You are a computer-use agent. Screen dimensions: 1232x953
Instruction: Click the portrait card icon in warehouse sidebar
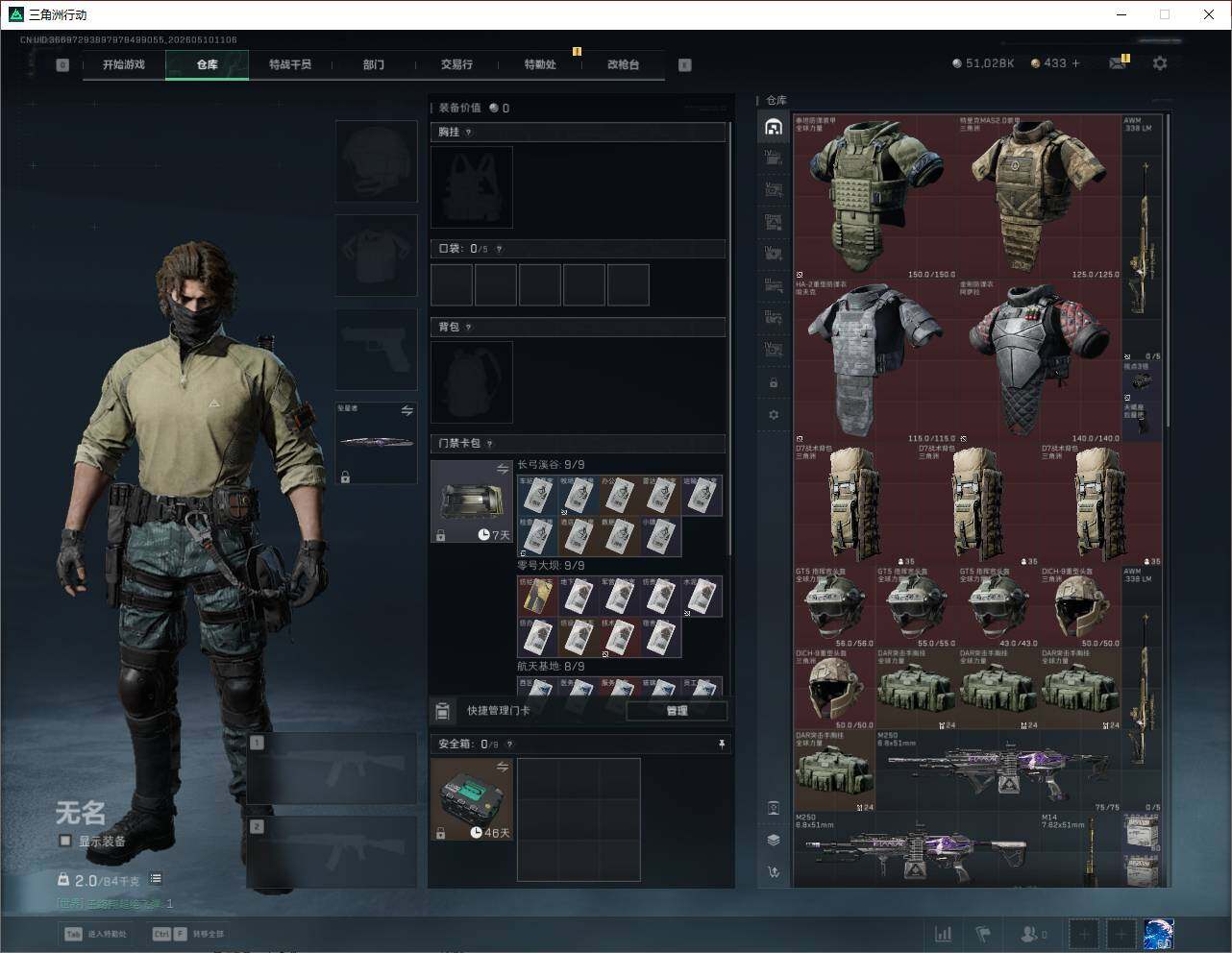click(x=774, y=808)
